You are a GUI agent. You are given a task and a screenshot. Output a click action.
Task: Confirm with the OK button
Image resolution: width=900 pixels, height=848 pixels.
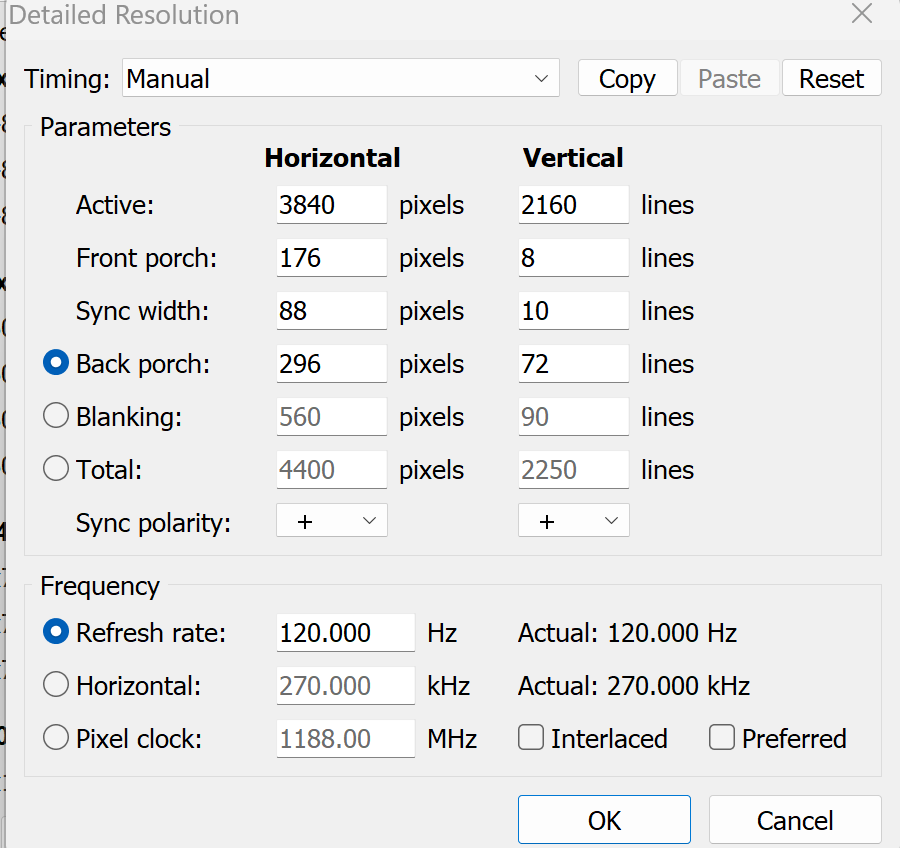point(604,821)
